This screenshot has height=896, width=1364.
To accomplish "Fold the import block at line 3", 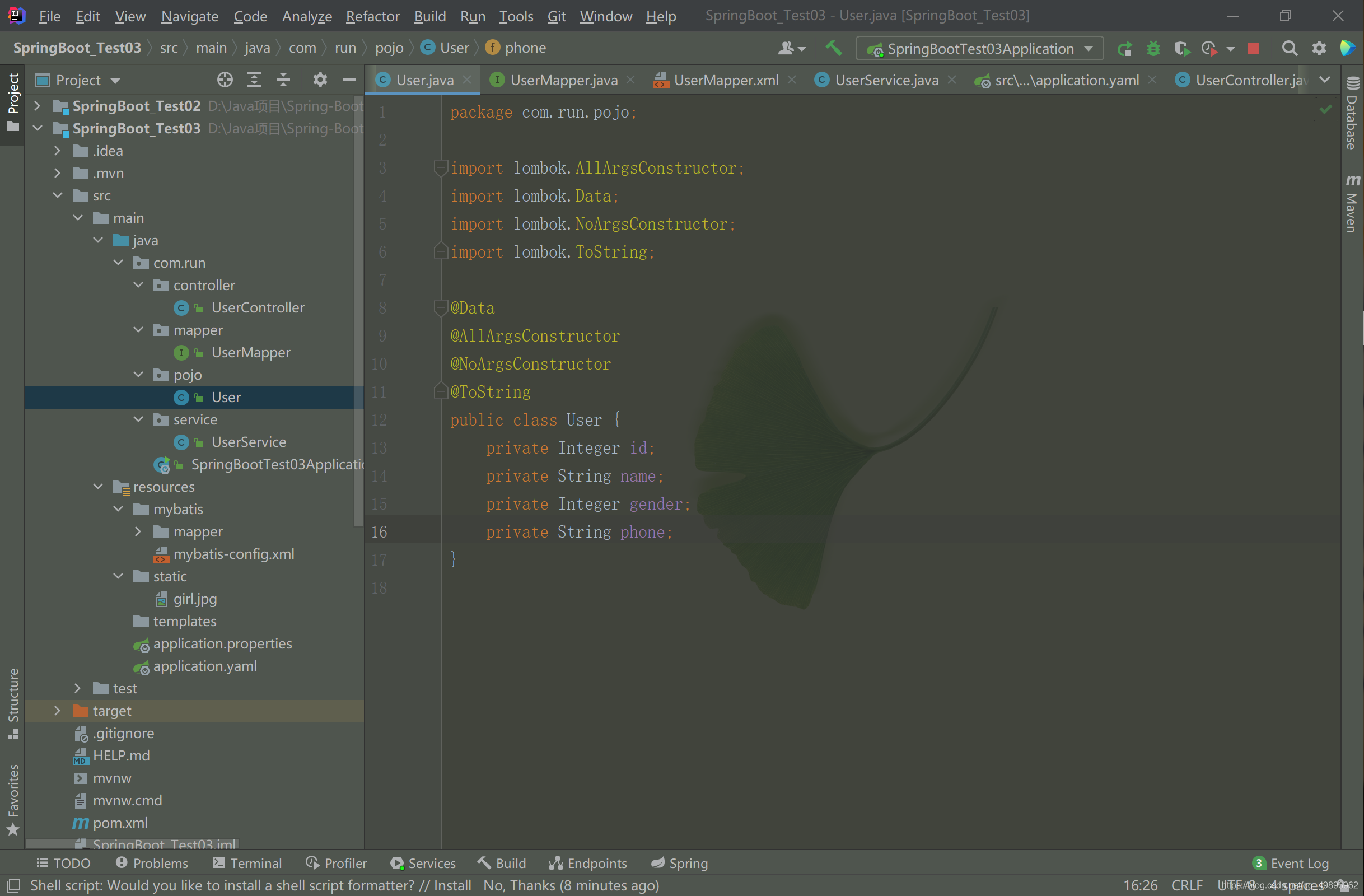I will pos(440,168).
